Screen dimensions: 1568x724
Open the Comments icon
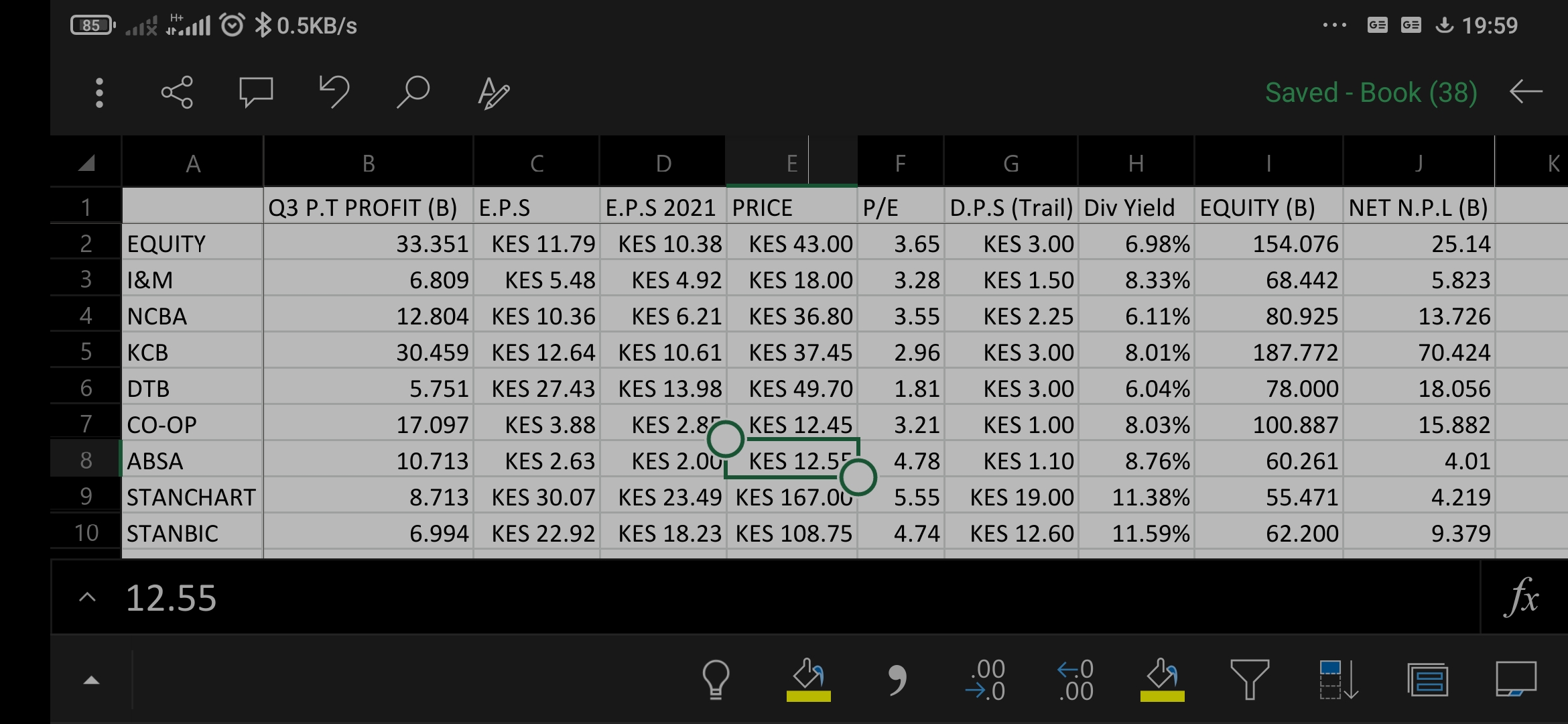256,93
